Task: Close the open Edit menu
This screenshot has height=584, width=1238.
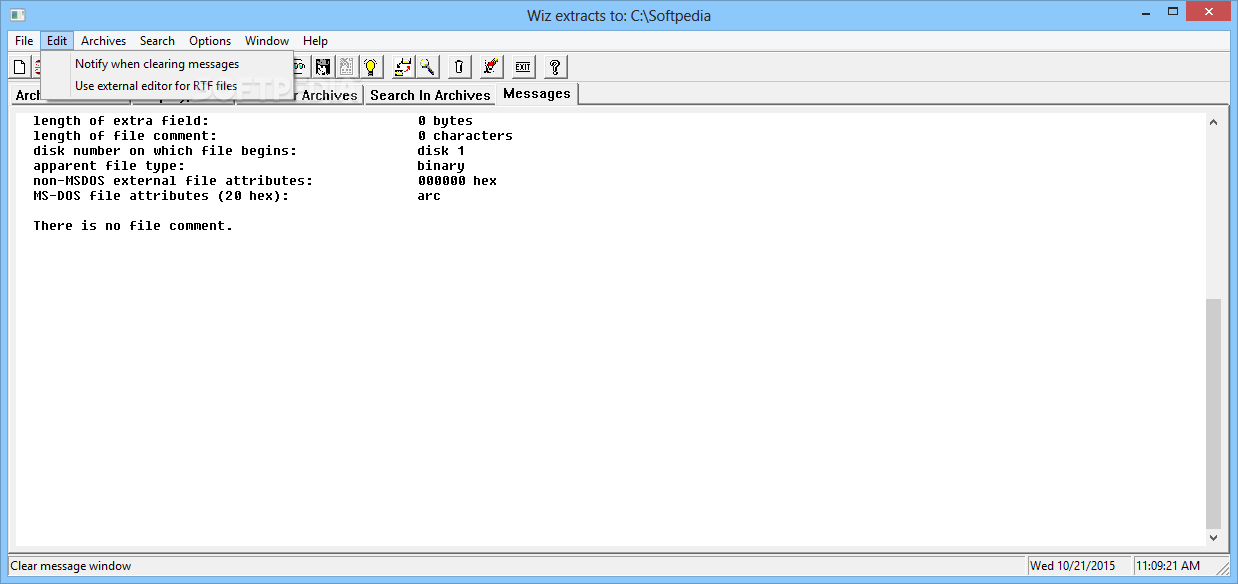Action: pos(57,41)
